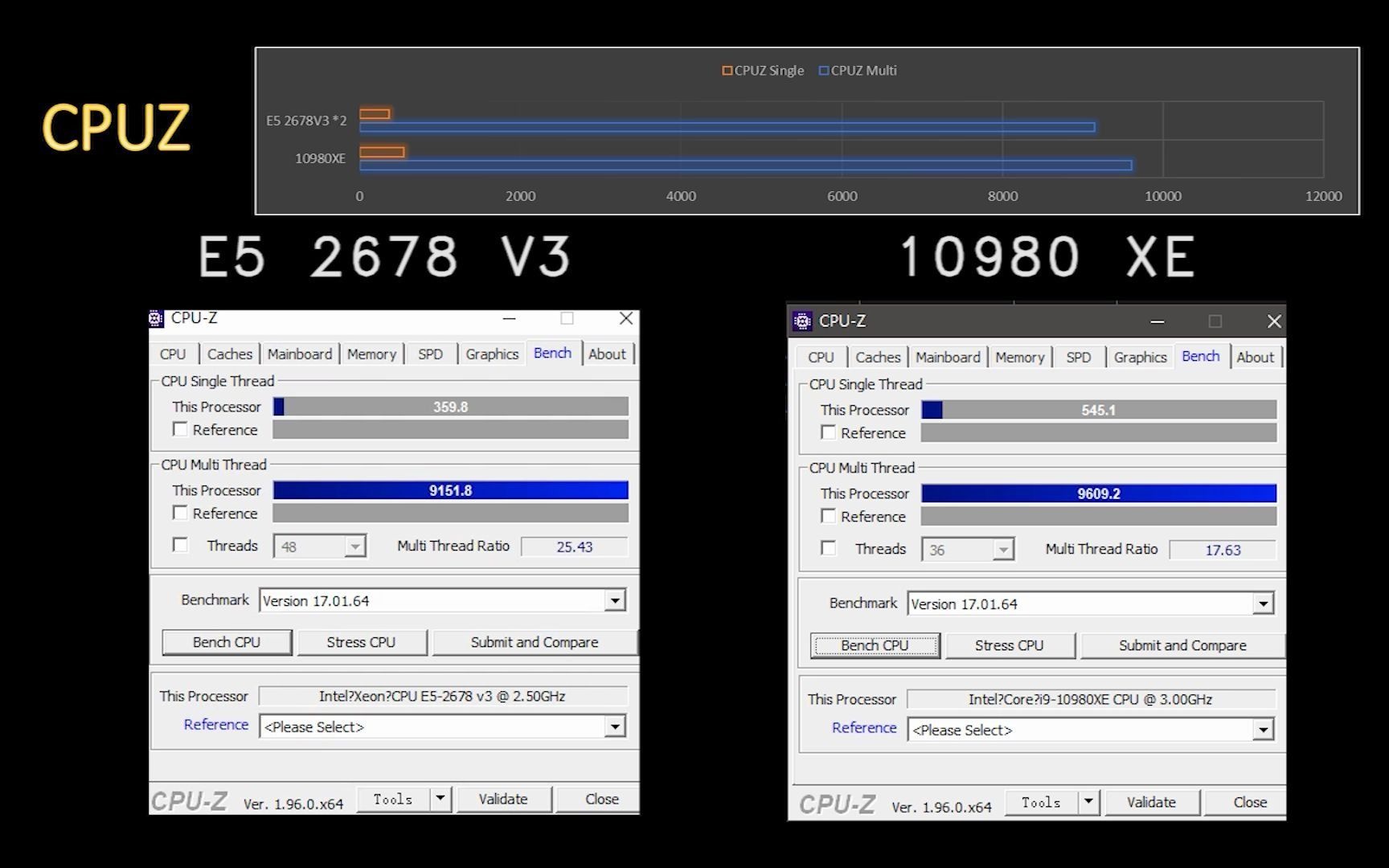1389x868 pixels.
Task: Open Tools dropdown arrow in 10980XE window
Action: [1088, 802]
